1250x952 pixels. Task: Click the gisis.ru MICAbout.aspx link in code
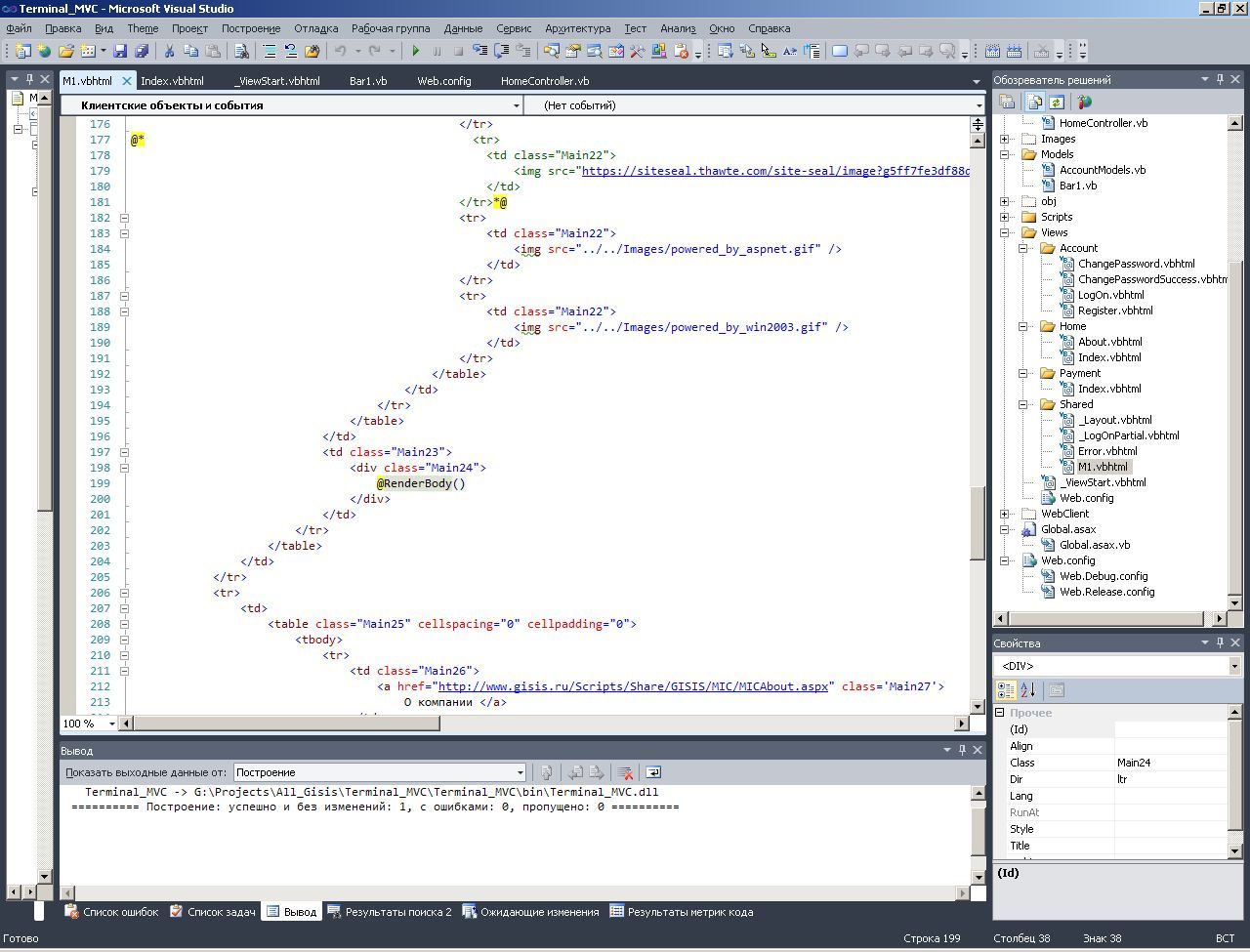pos(633,686)
